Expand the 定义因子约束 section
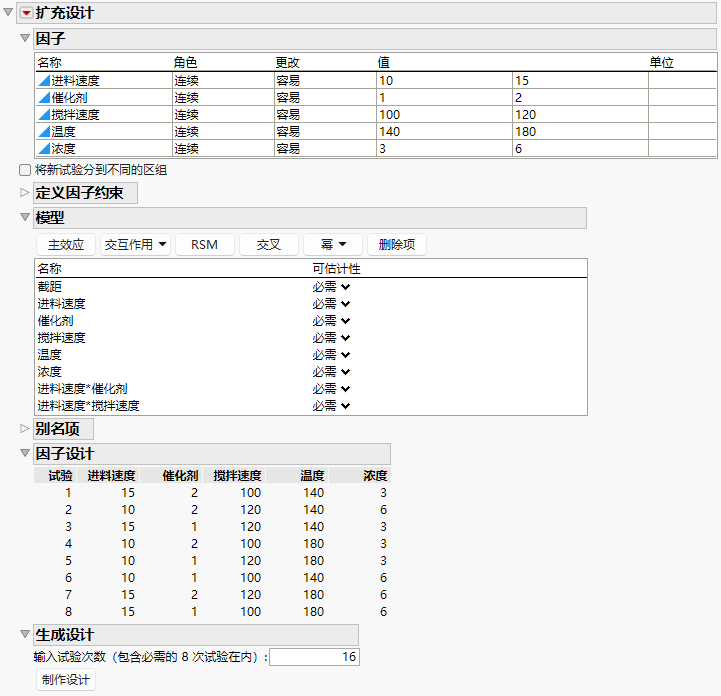Image resolution: width=721 pixels, height=696 pixels. (x=25, y=193)
